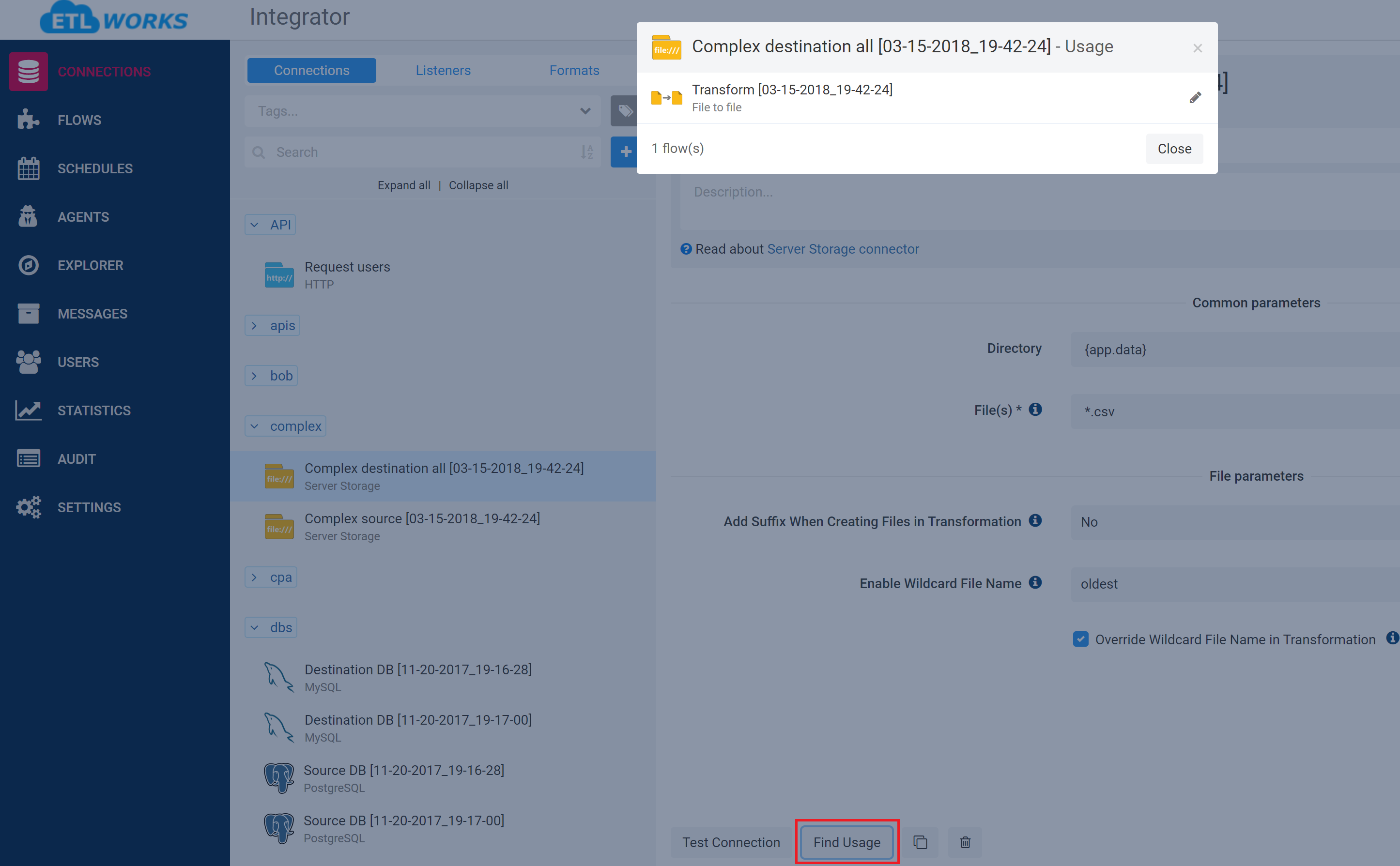Select Destination DB [11-20-2017_19-17-00]
The width and height of the screenshot is (1400, 866).
point(443,728)
